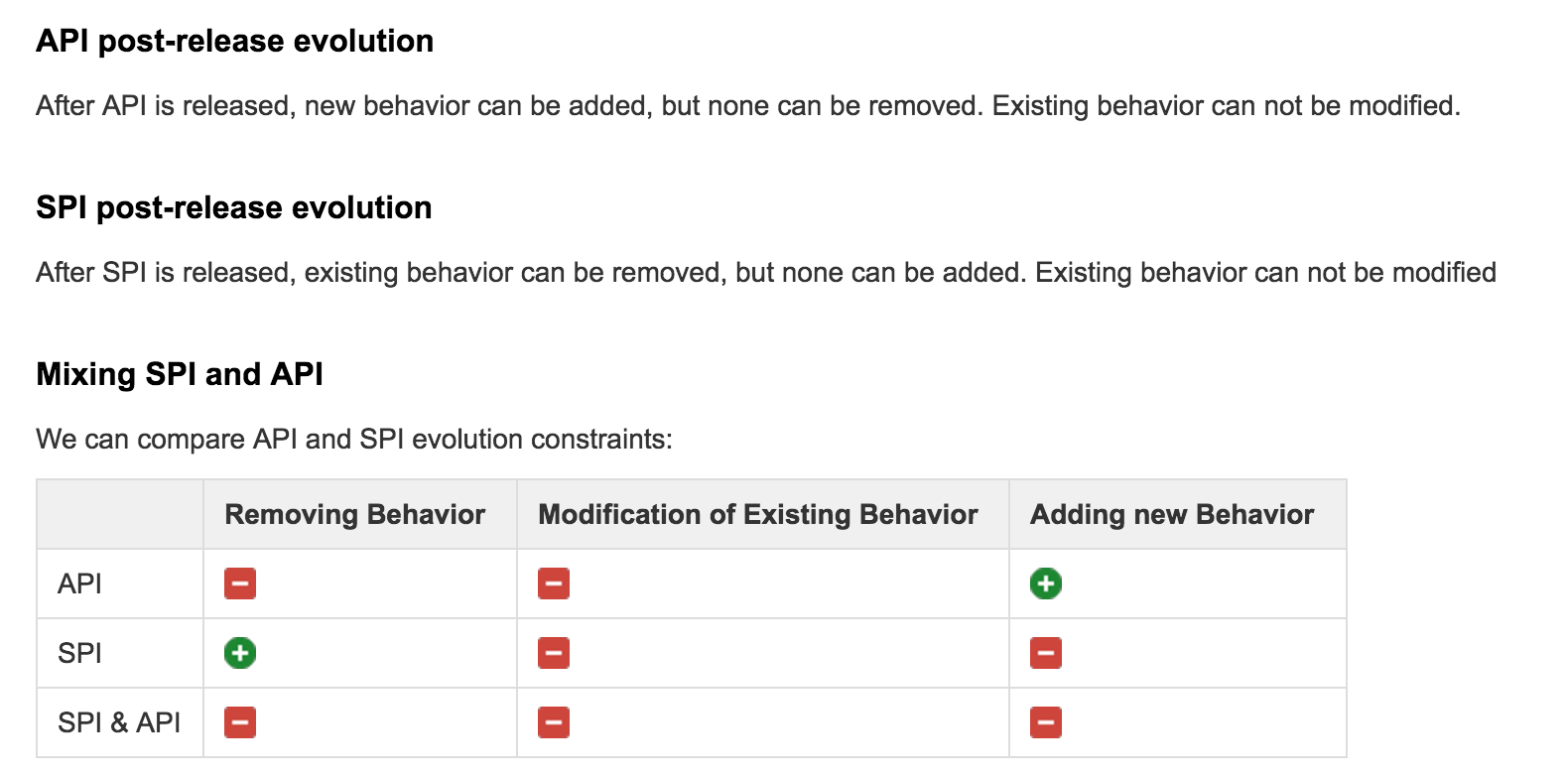This screenshot has width=1568, height=778.
Task: Click the green plus icon in API row
Action: [x=1046, y=583]
